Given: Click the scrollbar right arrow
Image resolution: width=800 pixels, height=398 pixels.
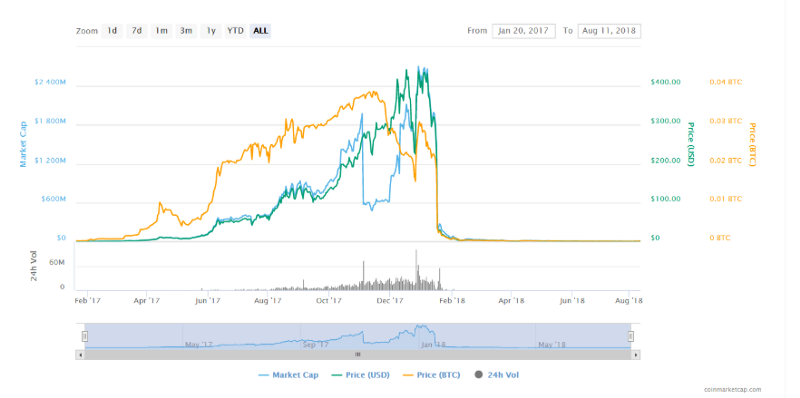Looking at the screenshot, I should [636, 354].
